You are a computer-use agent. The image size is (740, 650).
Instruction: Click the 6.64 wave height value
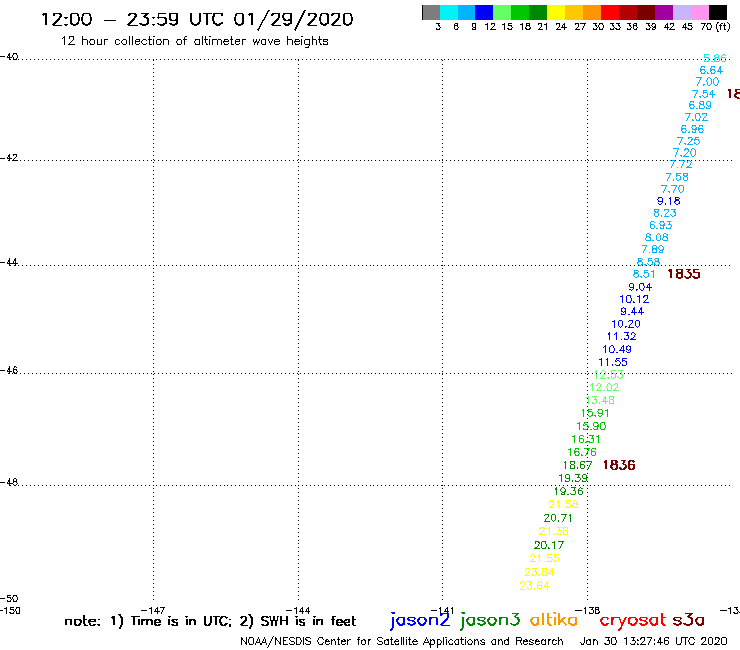click(711, 70)
